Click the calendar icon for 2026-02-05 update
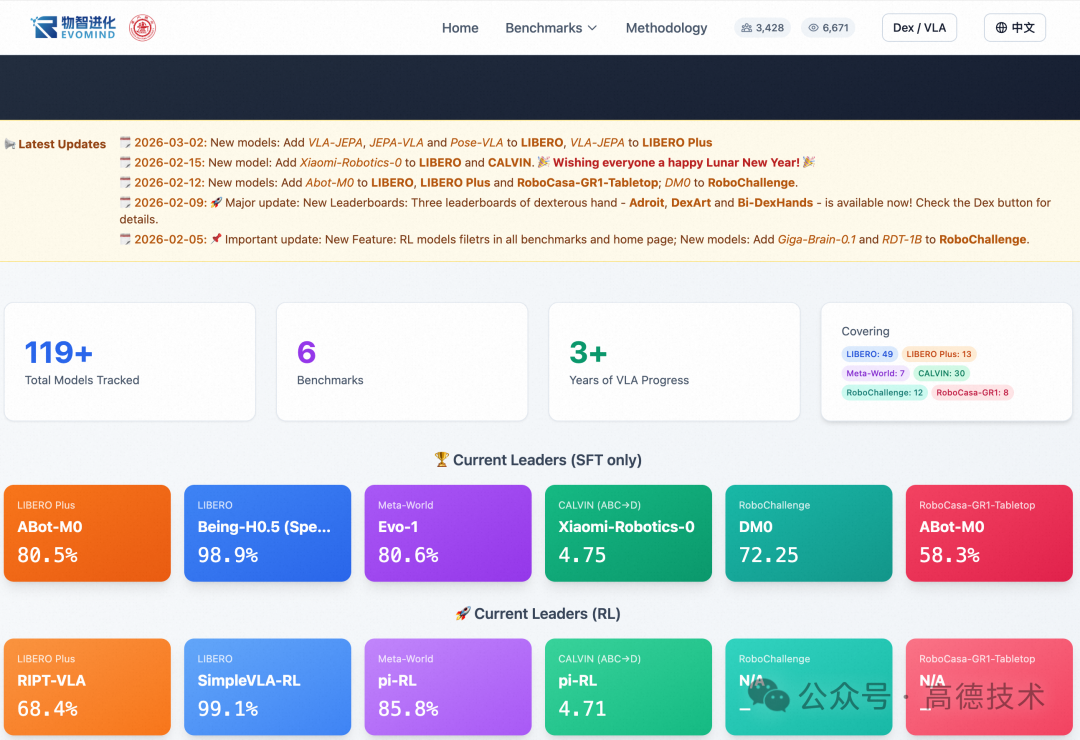The height and width of the screenshot is (740, 1080). coord(125,239)
